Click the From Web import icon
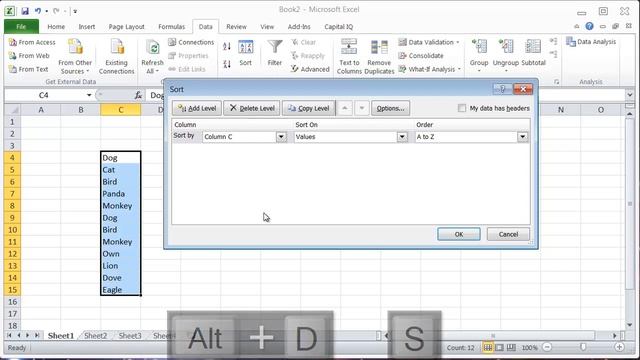Viewport: 640px width, 360px height. click(13, 56)
